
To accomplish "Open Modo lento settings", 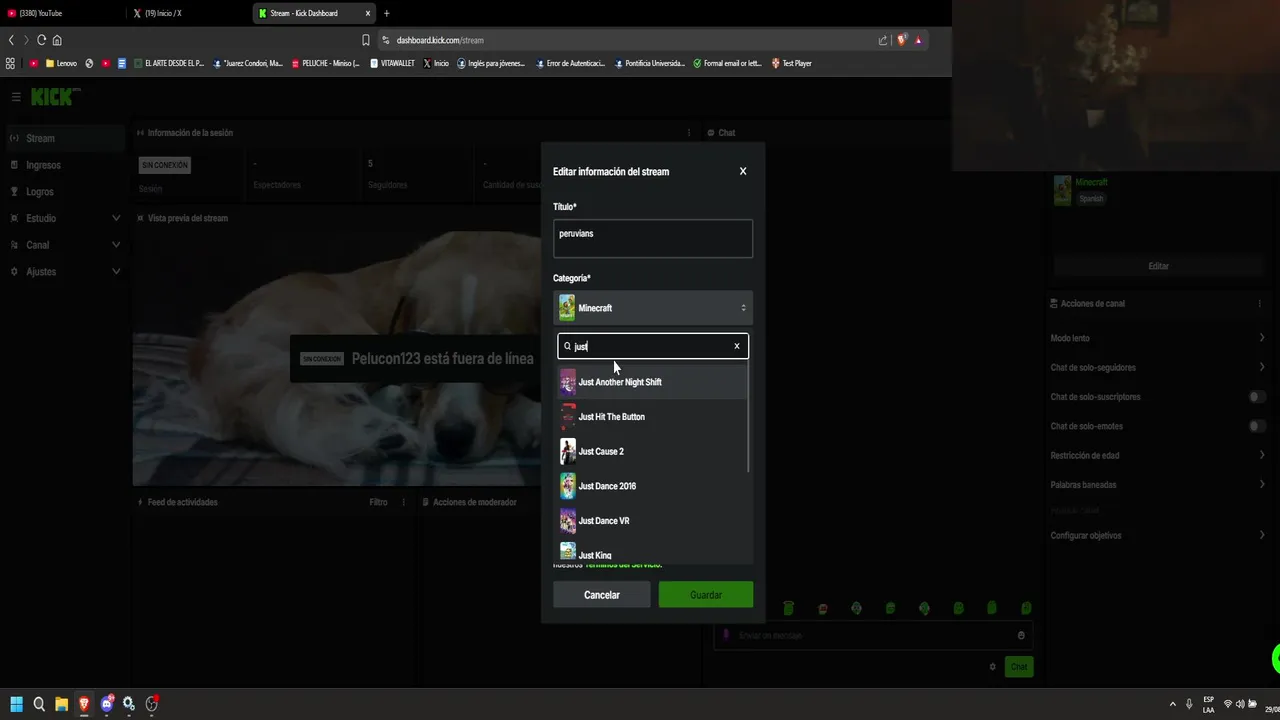I will 1158,338.
